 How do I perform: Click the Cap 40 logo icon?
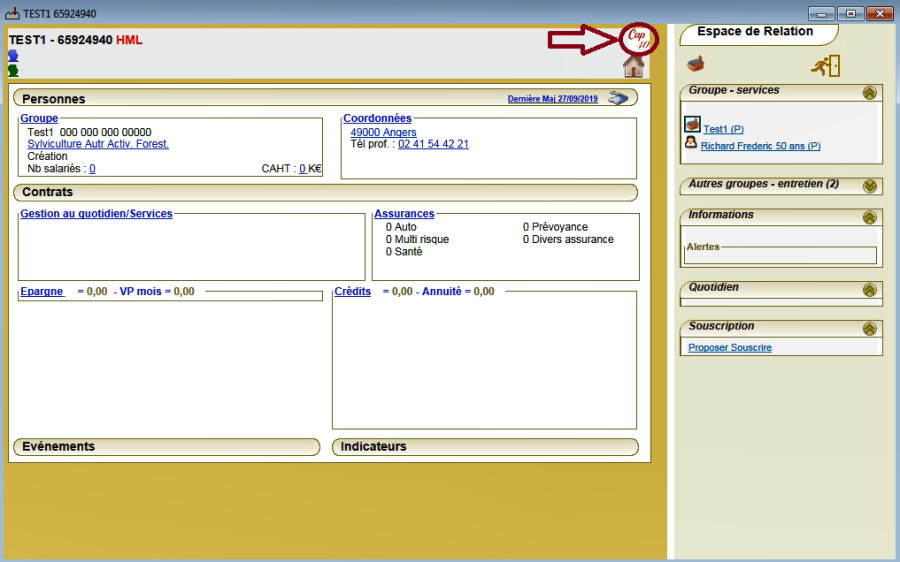(x=635, y=38)
